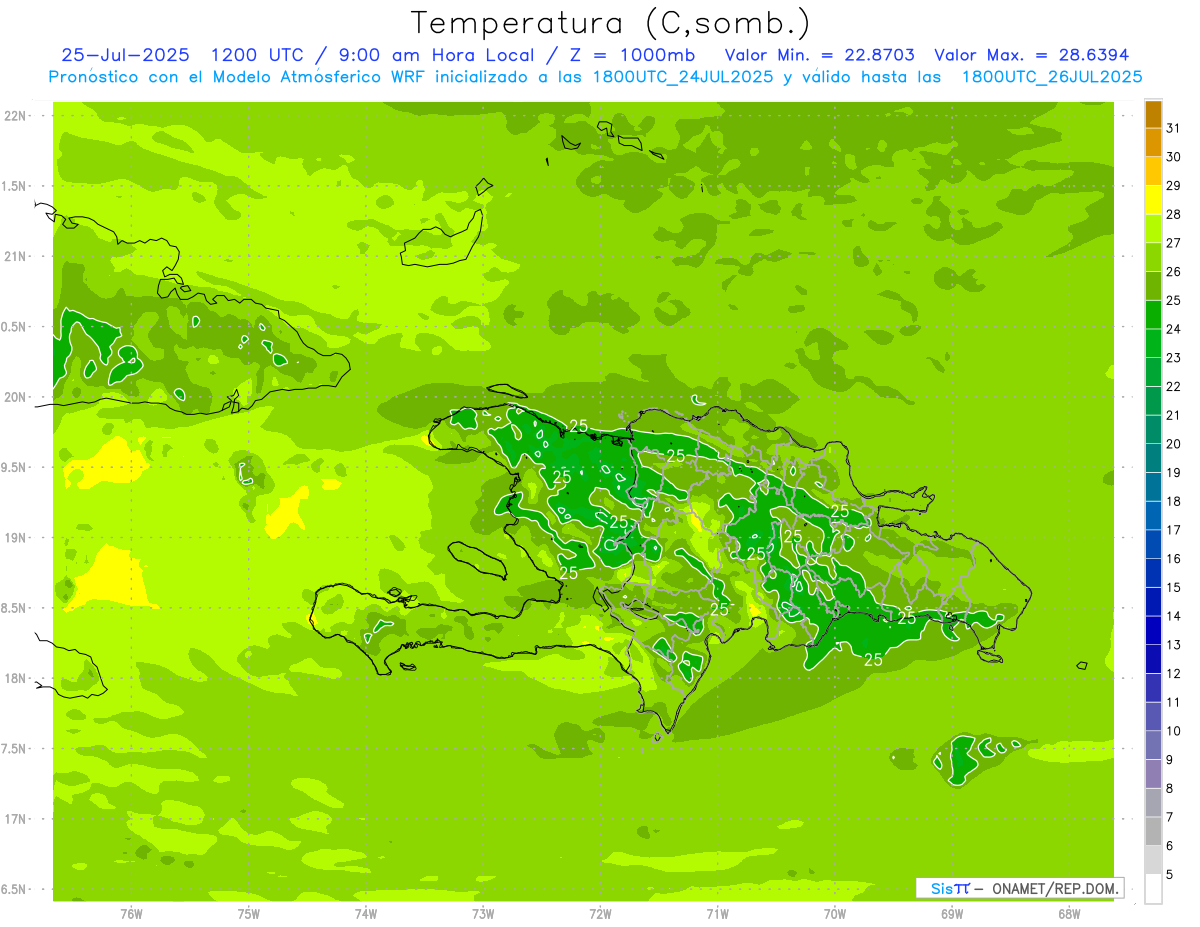Click the 76W longitude axis label

(131, 913)
